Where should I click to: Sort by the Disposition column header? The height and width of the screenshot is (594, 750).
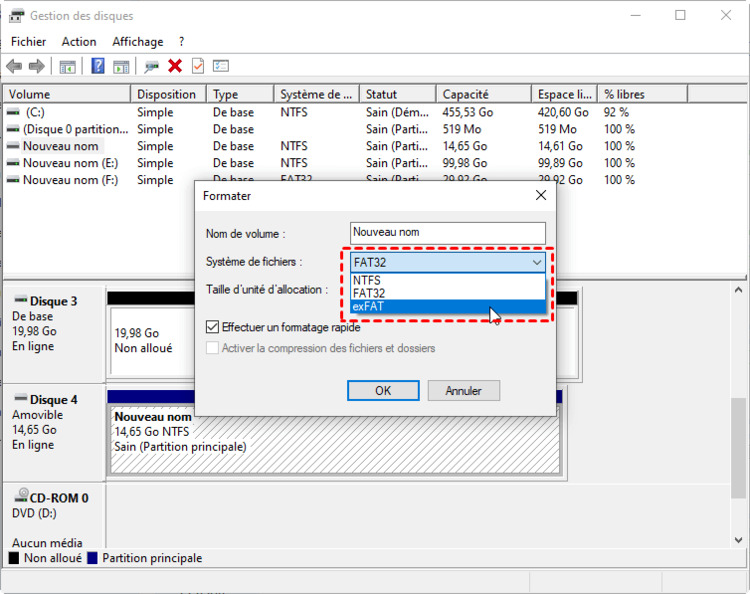click(168, 94)
